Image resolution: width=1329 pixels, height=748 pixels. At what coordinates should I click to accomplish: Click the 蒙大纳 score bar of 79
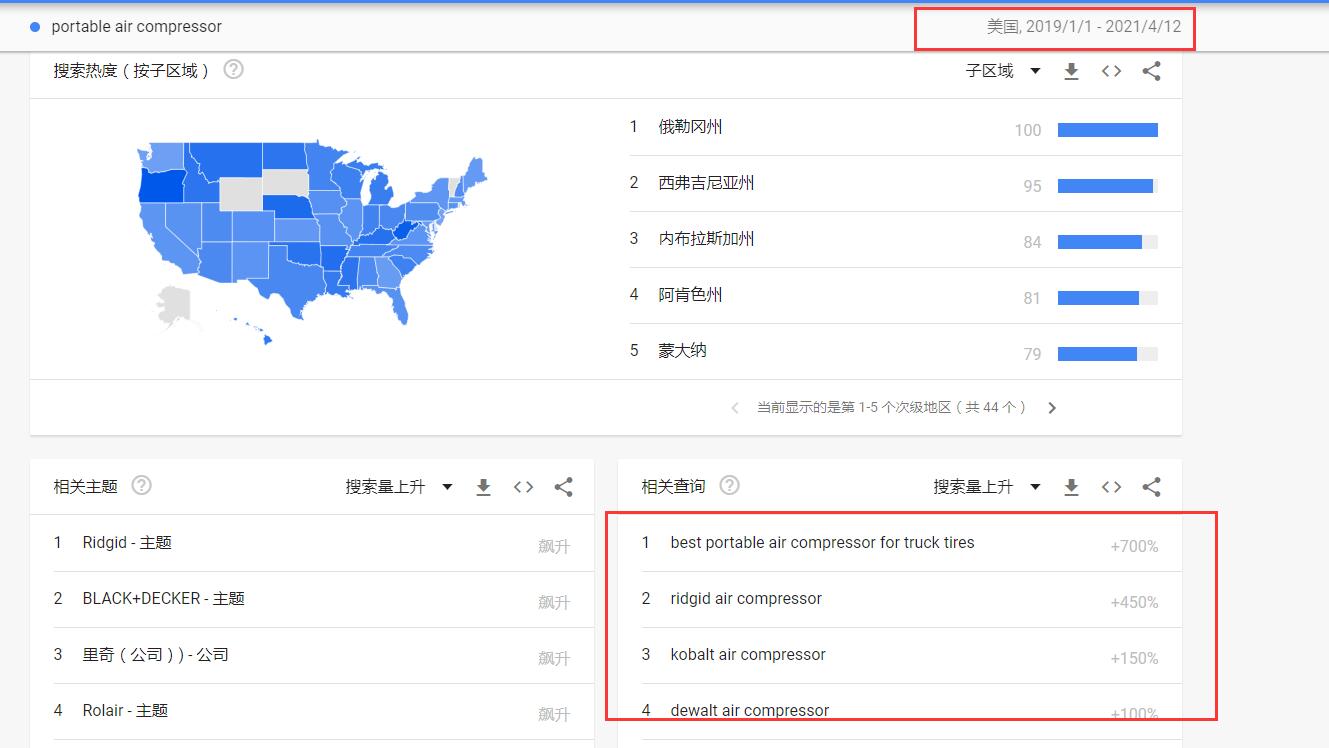pyautogui.click(x=1107, y=354)
